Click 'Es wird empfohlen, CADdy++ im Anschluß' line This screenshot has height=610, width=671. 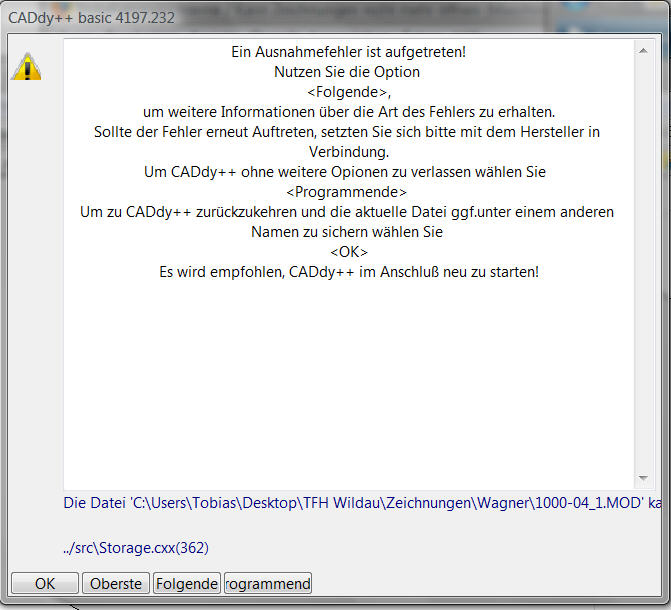coord(349,272)
